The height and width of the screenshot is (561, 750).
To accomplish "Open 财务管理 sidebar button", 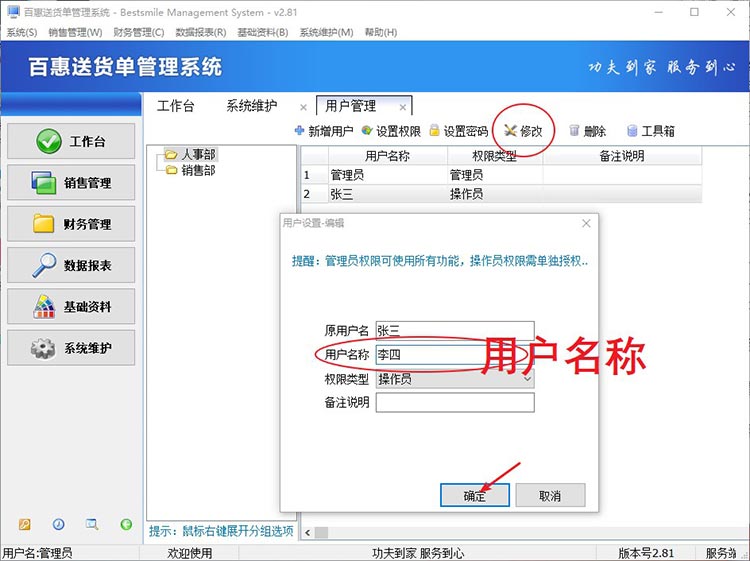I will pyautogui.click(x=71, y=224).
